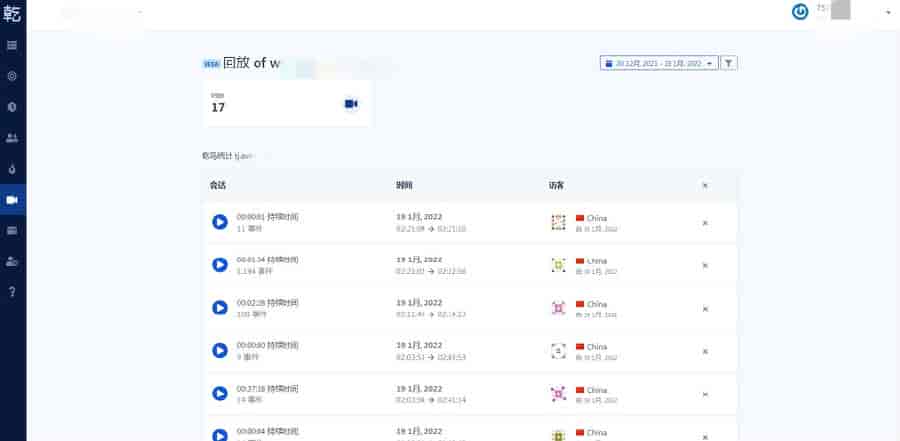The image size is (900, 441).
Task: Play the 00:00:01 duration session recording
Action: pyautogui.click(x=220, y=222)
